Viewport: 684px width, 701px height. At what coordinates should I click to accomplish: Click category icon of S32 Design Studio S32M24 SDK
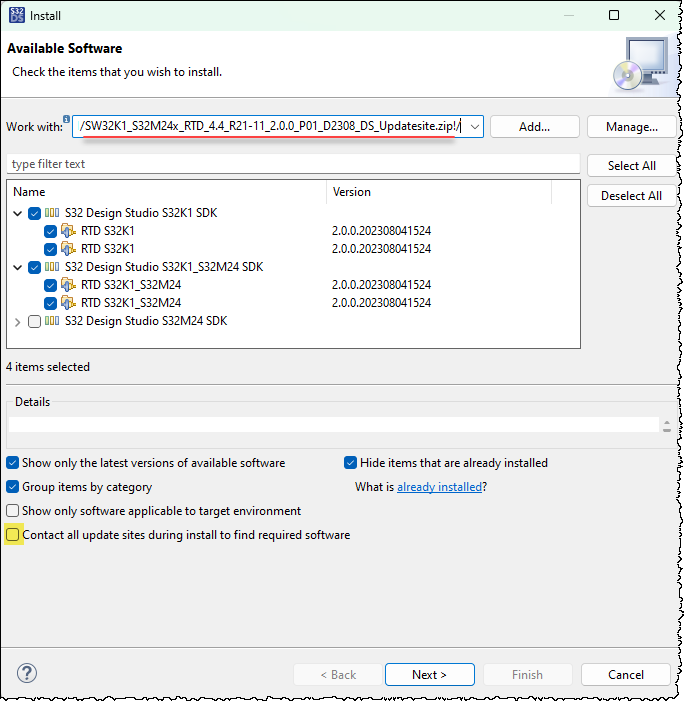point(52,321)
